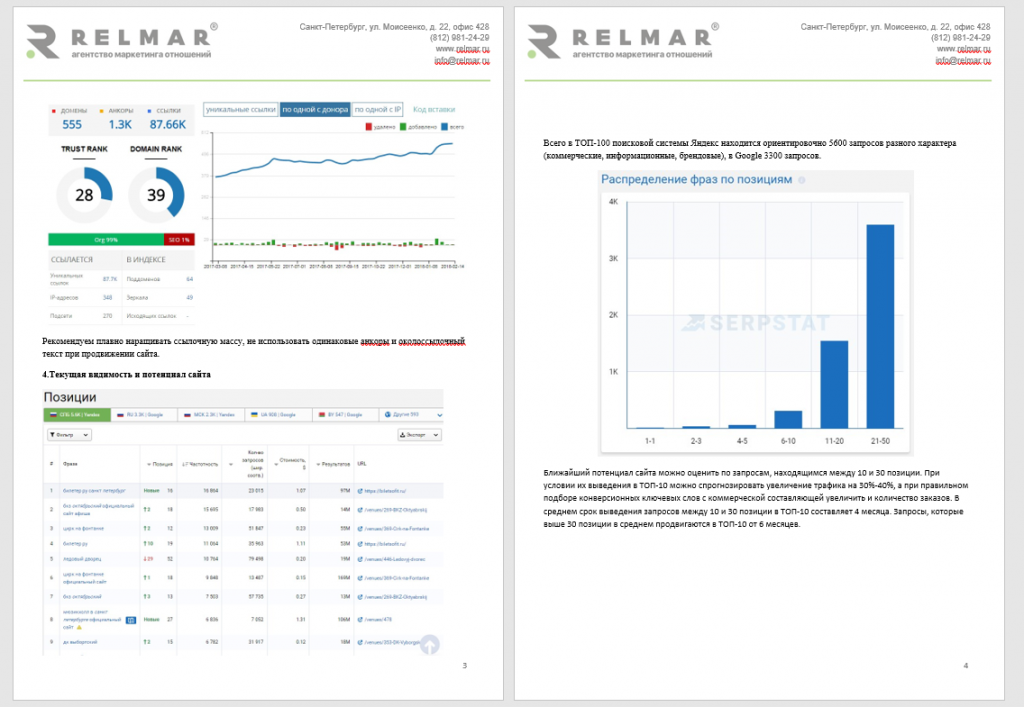Click the tallest 21-50 bar in the chart
Viewport: 1024px width, 707px height.
[x=880, y=326]
